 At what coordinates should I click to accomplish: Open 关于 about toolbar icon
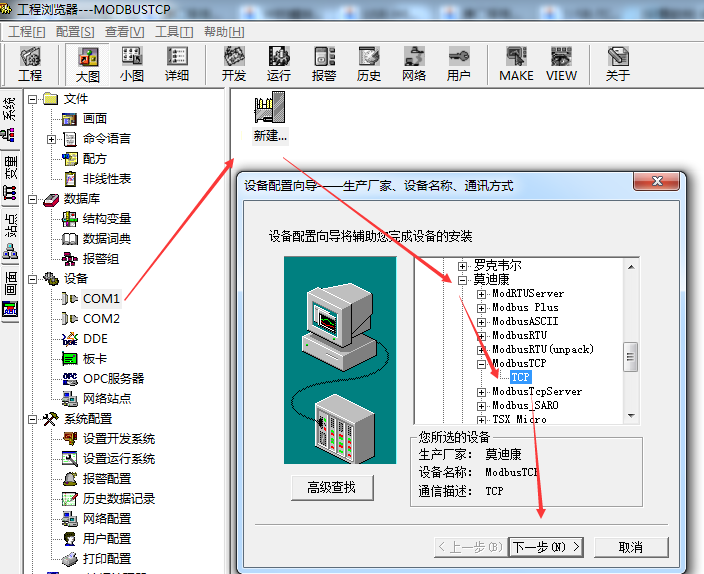pyautogui.click(x=618, y=64)
